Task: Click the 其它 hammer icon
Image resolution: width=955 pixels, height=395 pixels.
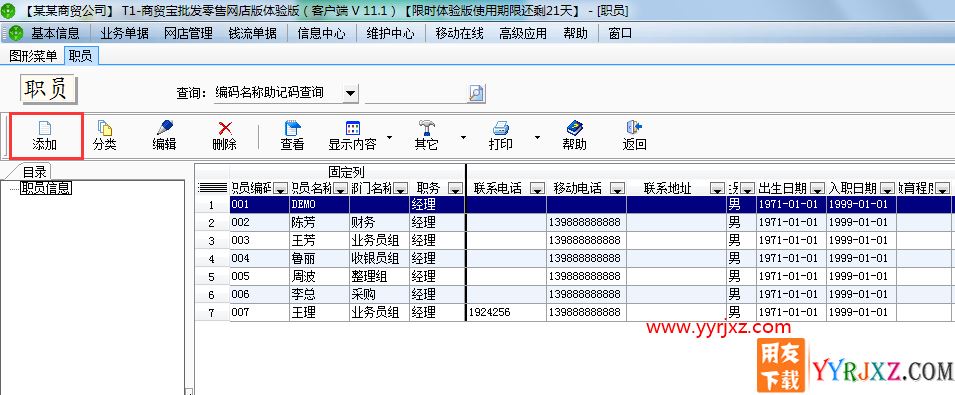Action: pos(426,128)
